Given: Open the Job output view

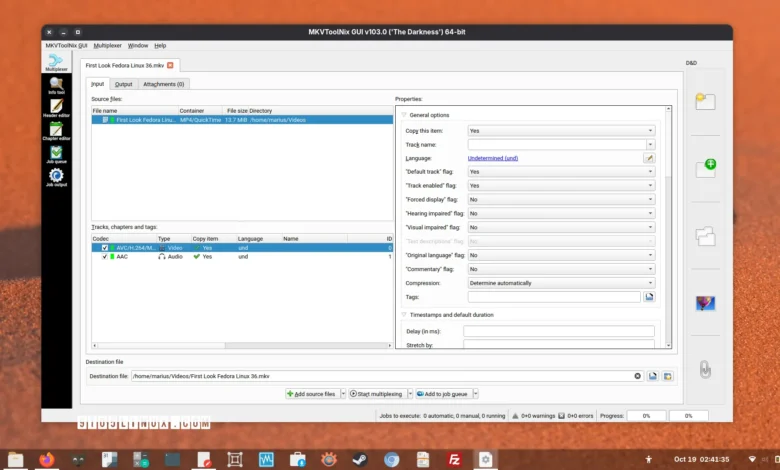Looking at the screenshot, I should click(x=56, y=178).
